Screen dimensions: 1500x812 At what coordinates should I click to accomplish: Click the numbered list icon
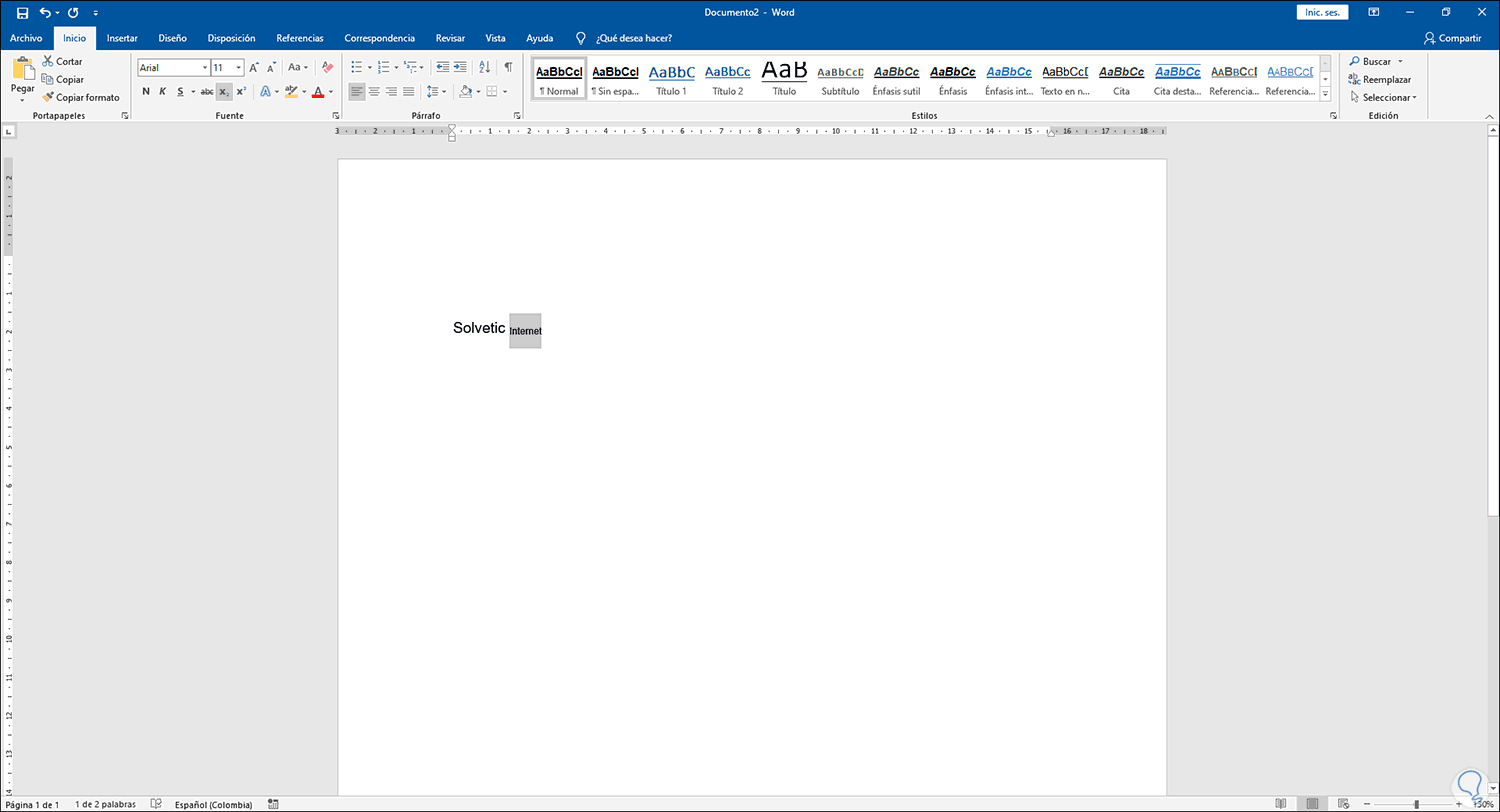coord(383,67)
